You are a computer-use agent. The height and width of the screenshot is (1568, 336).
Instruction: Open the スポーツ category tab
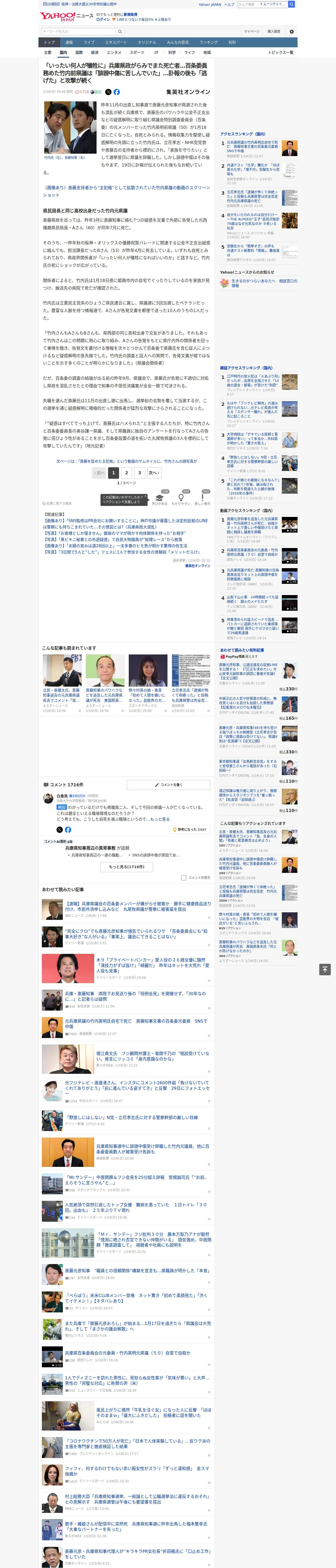[x=137, y=52]
